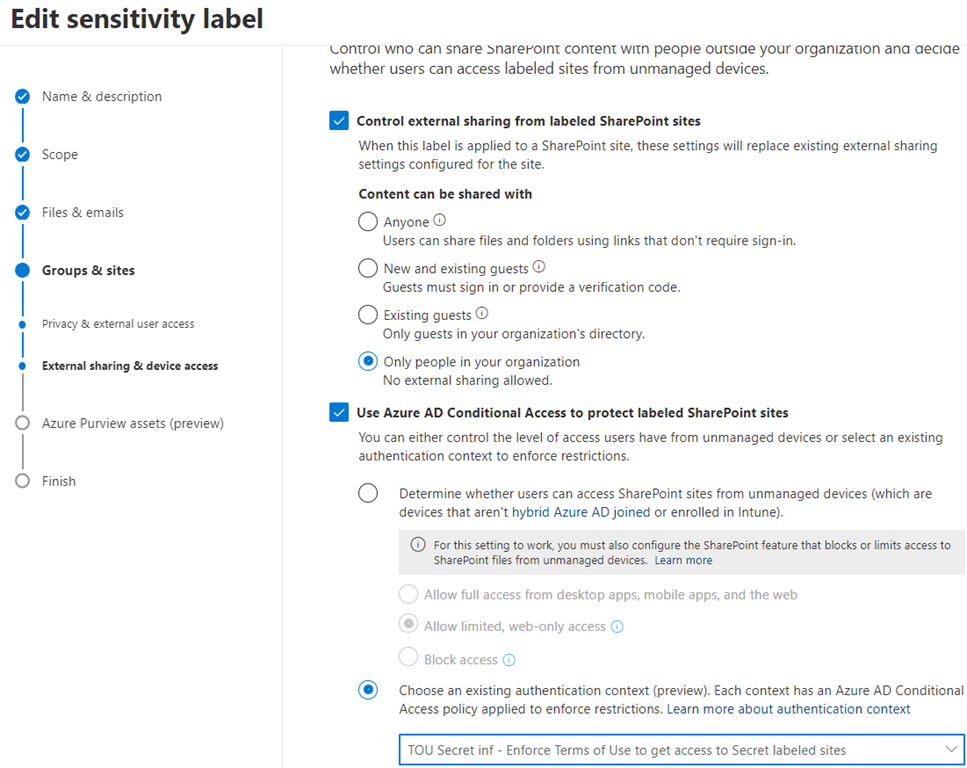
Task: Click info icon next to Allow limited, web-only access
Action: 617,627
